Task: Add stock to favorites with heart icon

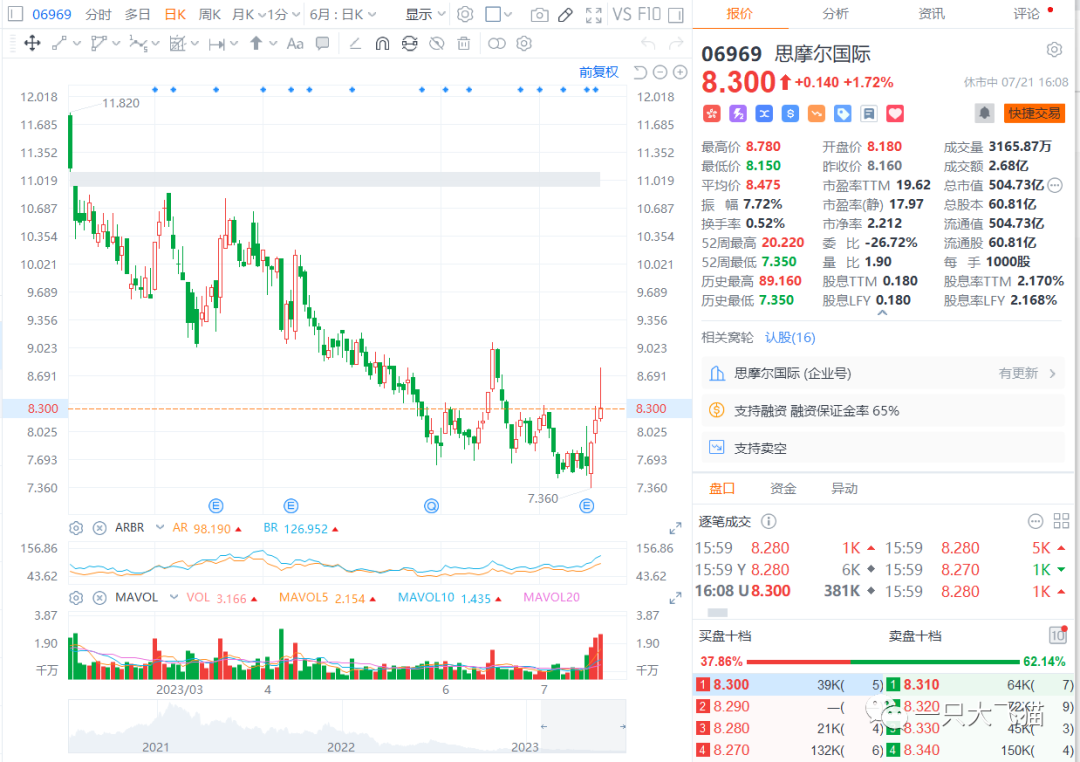Action: [x=895, y=114]
